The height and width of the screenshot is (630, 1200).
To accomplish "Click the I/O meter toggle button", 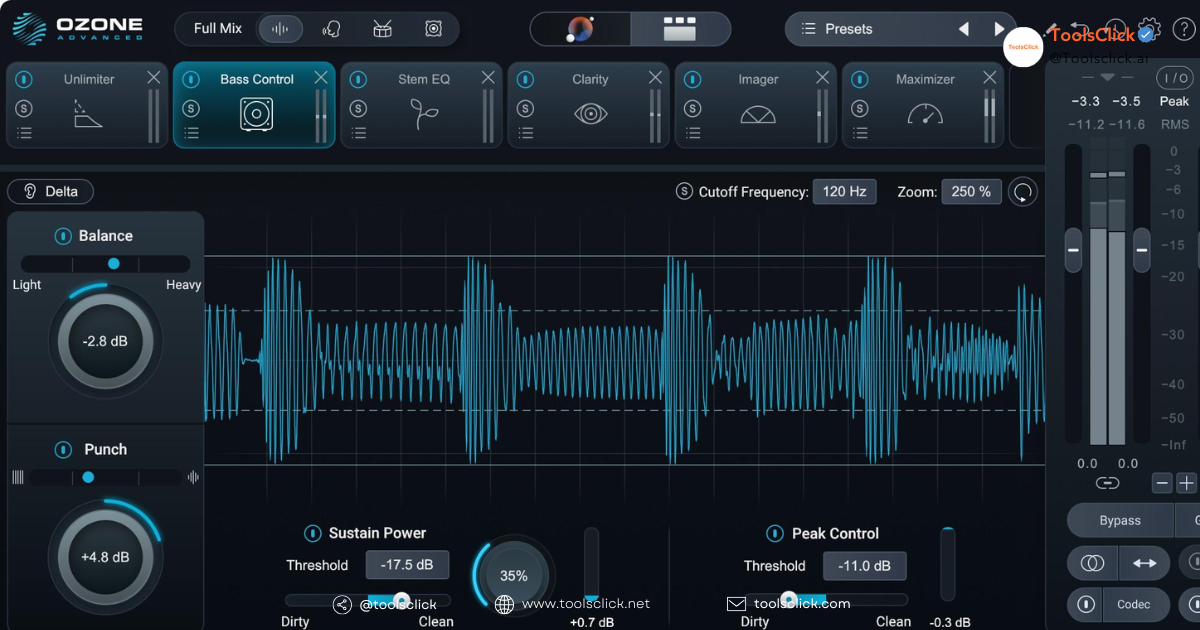I will pyautogui.click(x=1174, y=78).
